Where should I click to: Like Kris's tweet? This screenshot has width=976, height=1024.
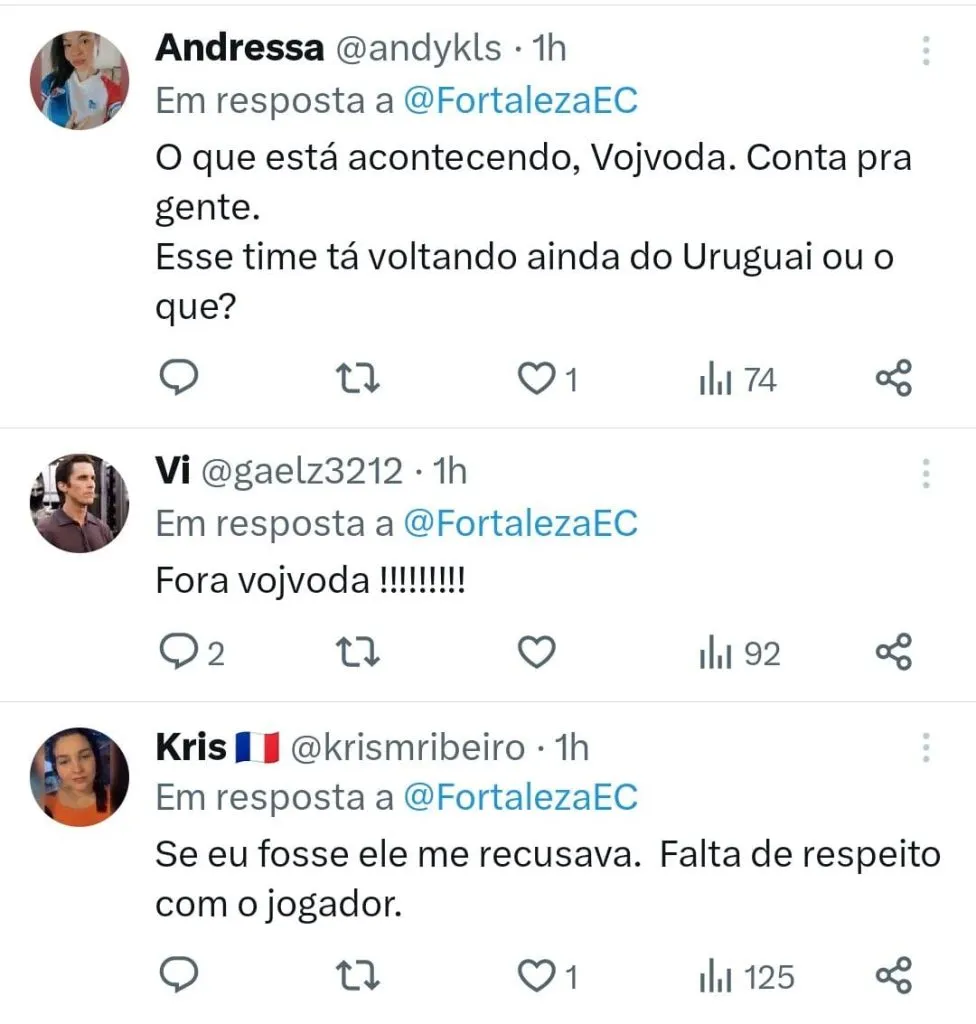[x=539, y=974]
